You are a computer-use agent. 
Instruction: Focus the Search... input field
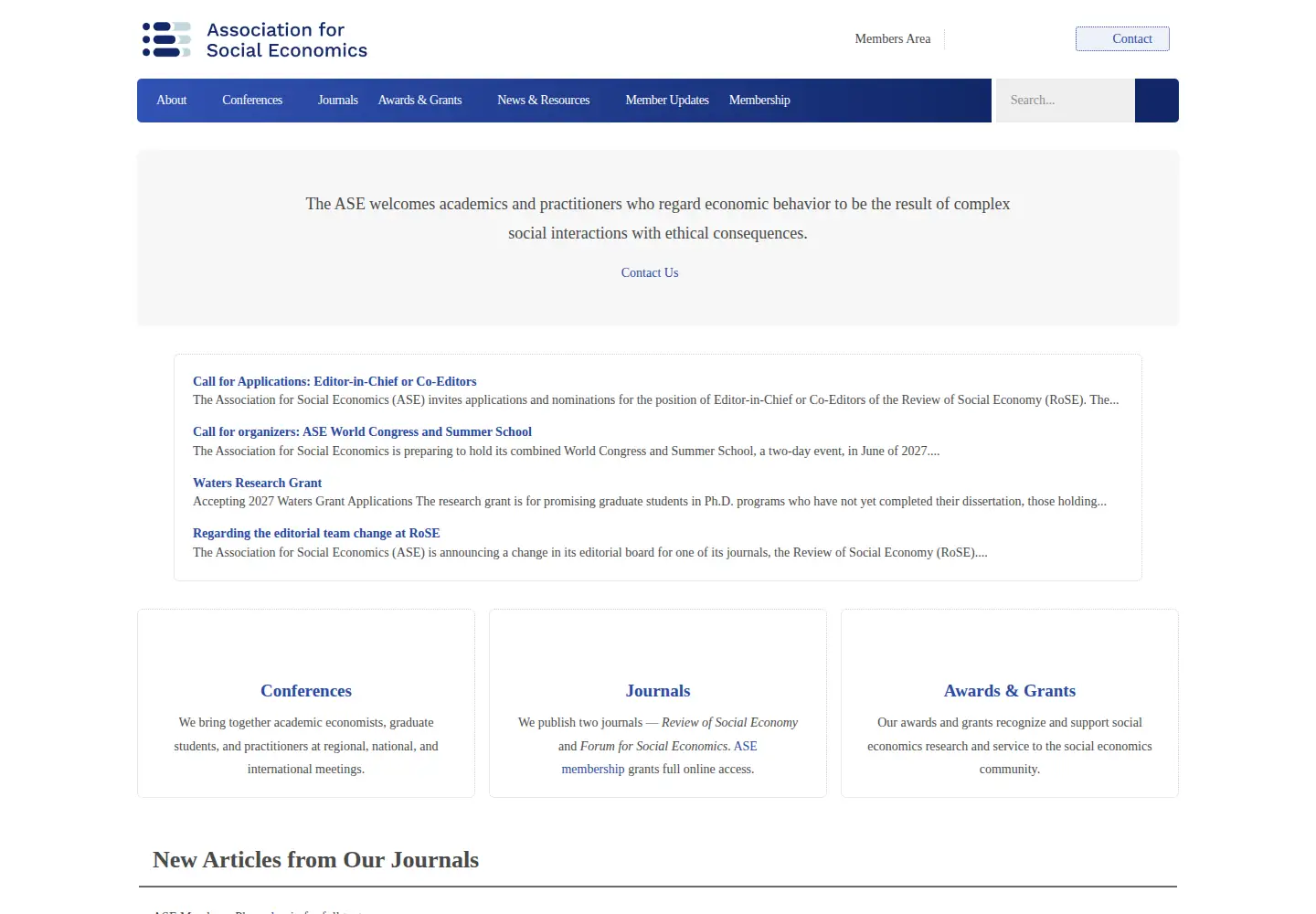click(x=1066, y=101)
